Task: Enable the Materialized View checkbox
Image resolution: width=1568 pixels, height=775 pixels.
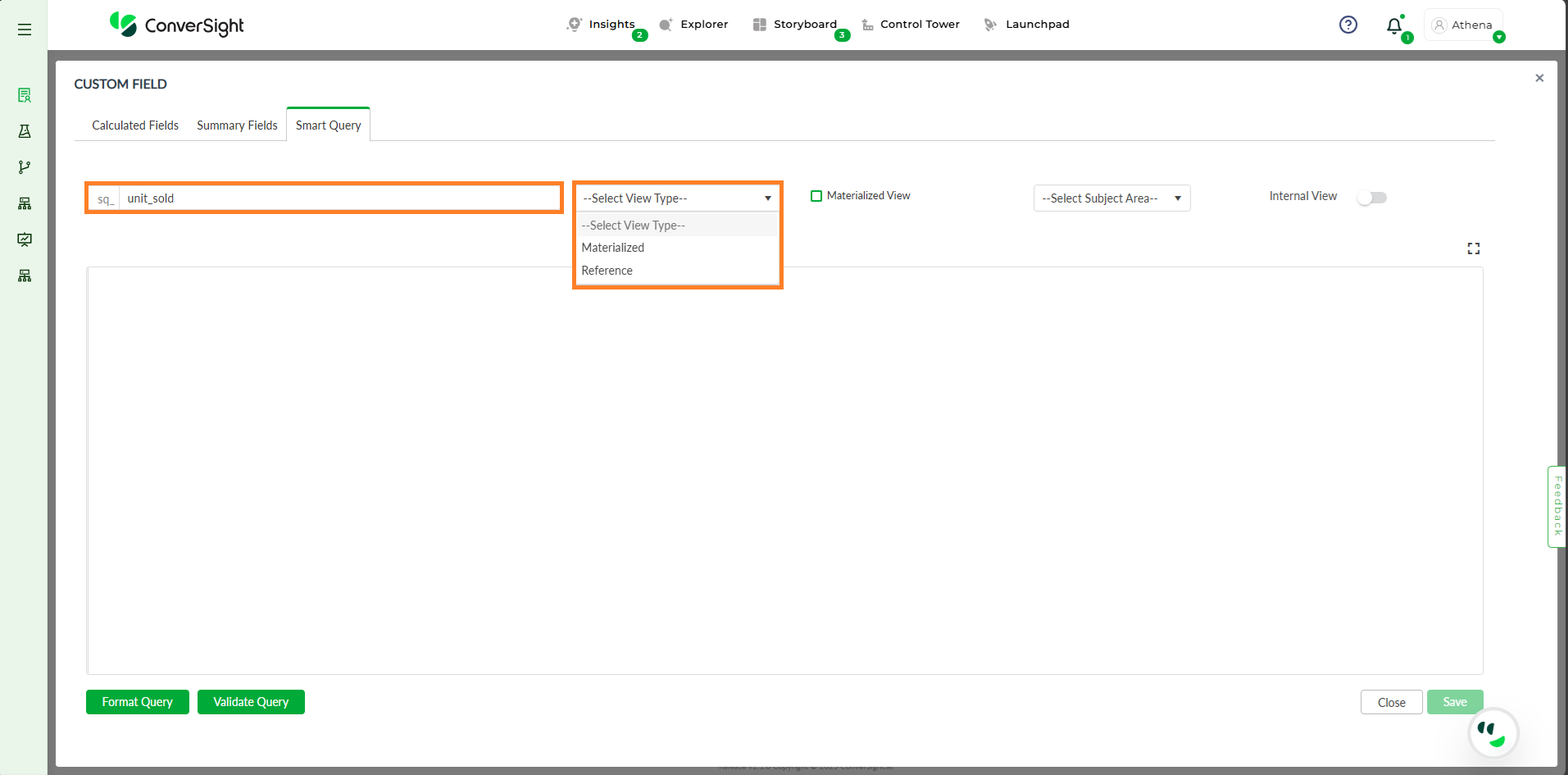Action: point(816,196)
